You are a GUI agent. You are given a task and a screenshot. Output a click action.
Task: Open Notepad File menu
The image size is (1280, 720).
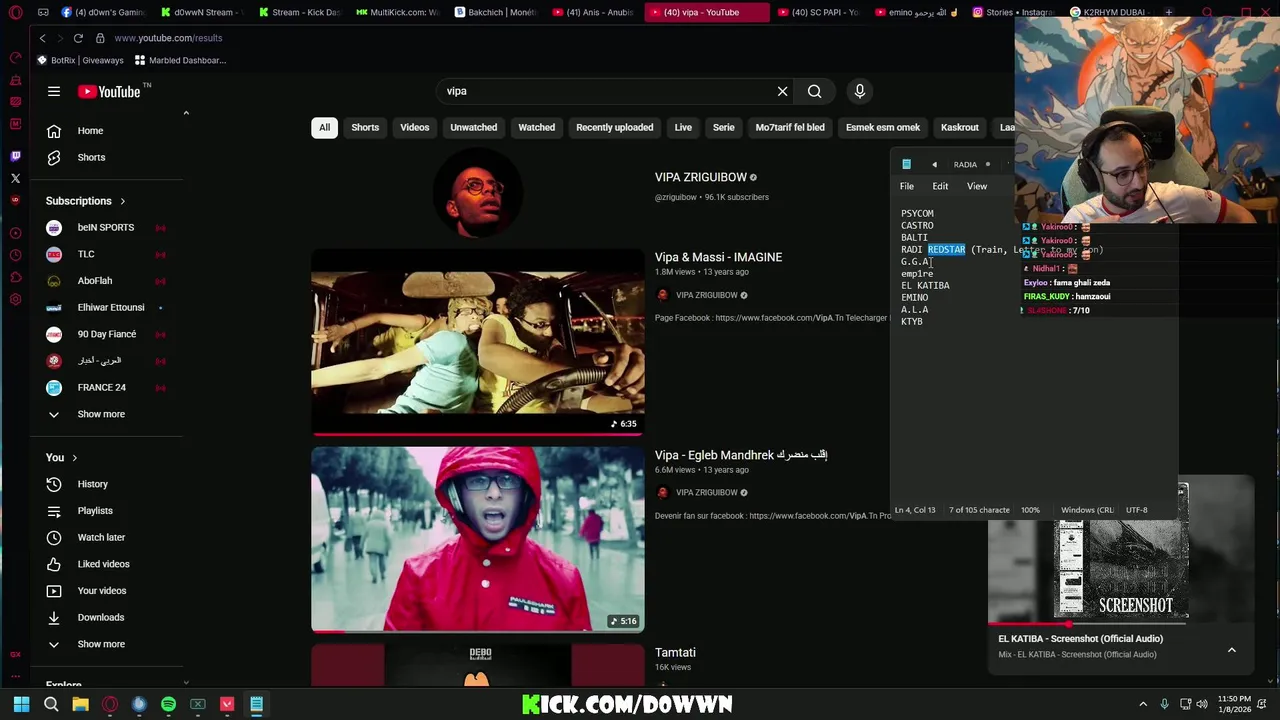click(x=907, y=186)
